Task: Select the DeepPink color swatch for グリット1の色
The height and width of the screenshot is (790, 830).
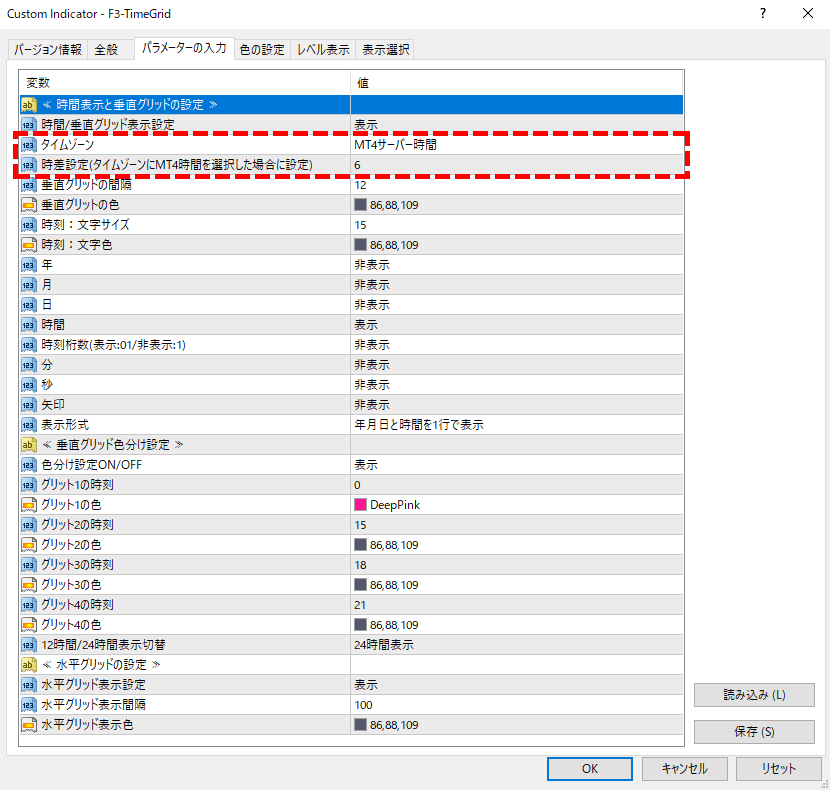Action: [x=361, y=505]
